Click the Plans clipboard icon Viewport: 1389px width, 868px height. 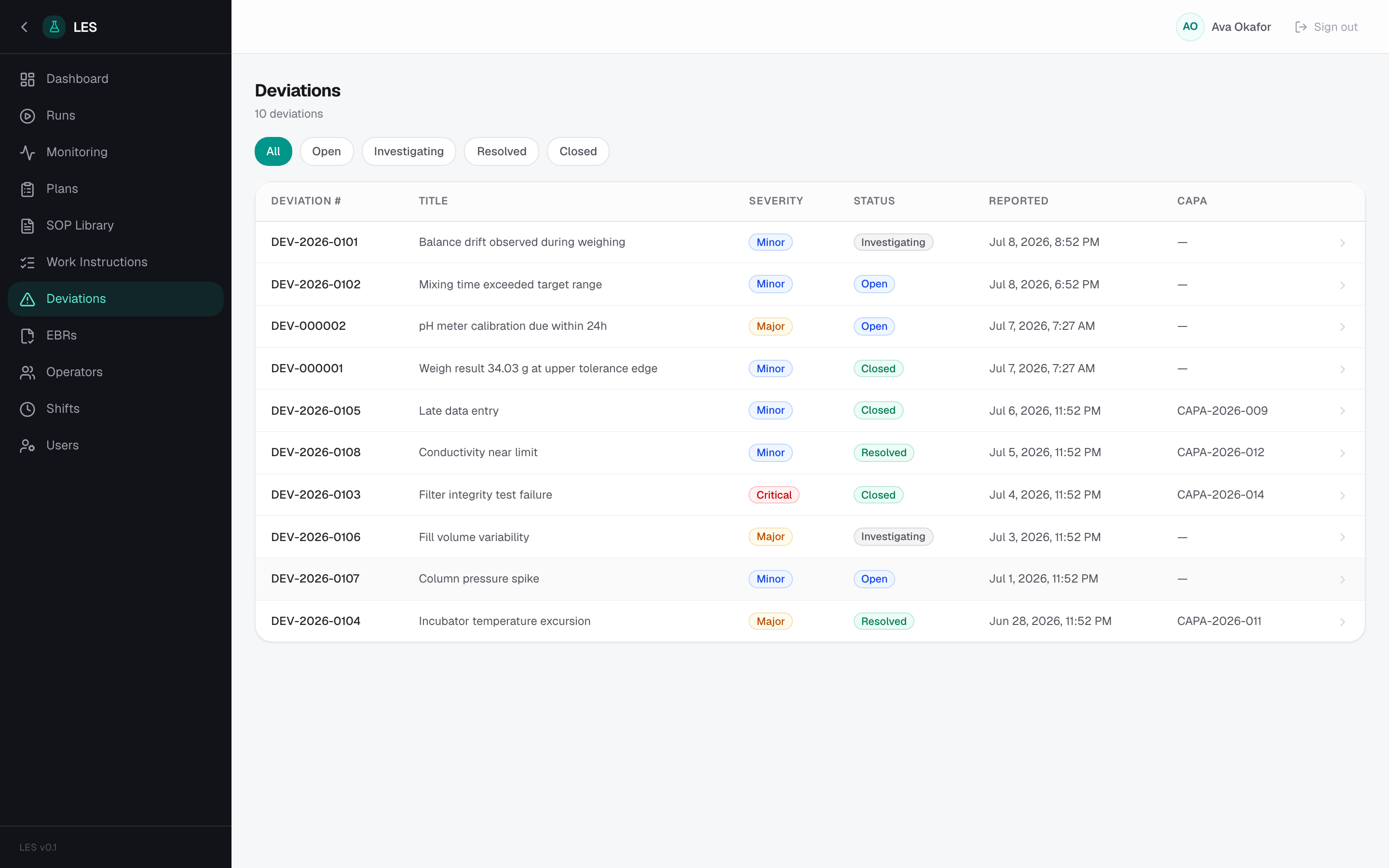27,189
